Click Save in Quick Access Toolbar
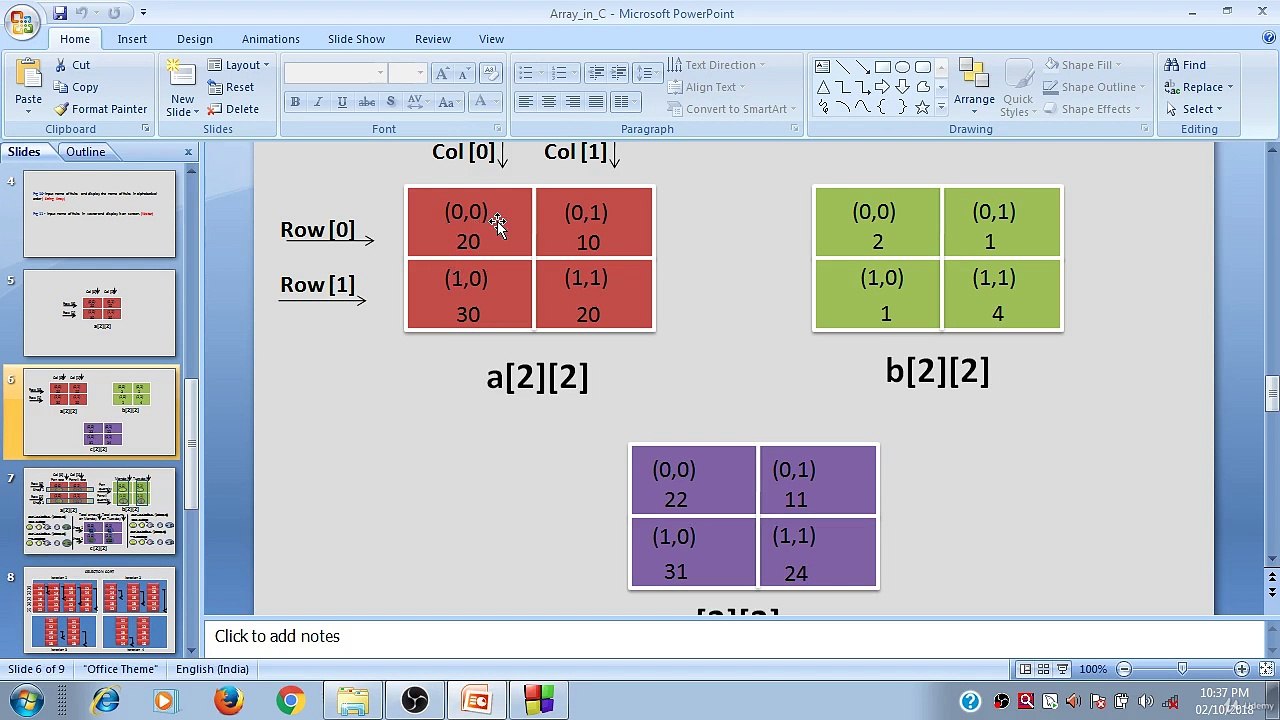The height and width of the screenshot is (720, 1280). tap(60, 13)
